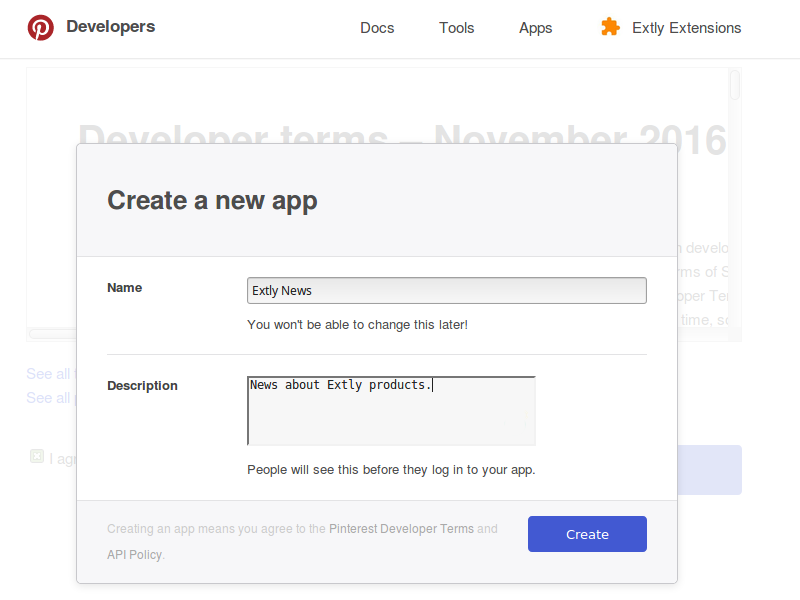Click the horizontal scrollbar of terms box
Viewport: 800px width, 600px height.
click(x=53, y=334)
